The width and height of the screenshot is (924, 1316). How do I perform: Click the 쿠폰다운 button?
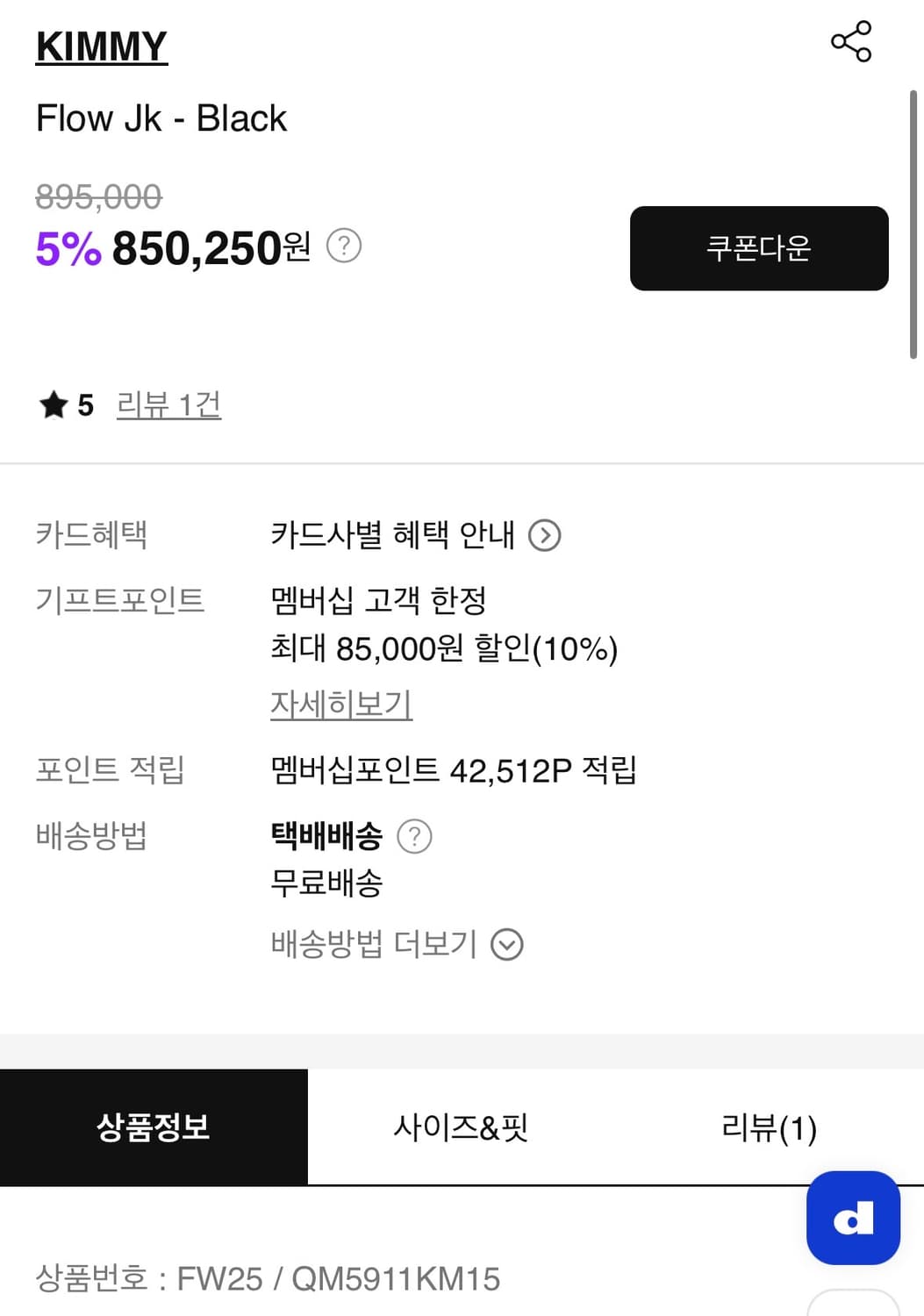pyautogui.click(x=759, y=248)
